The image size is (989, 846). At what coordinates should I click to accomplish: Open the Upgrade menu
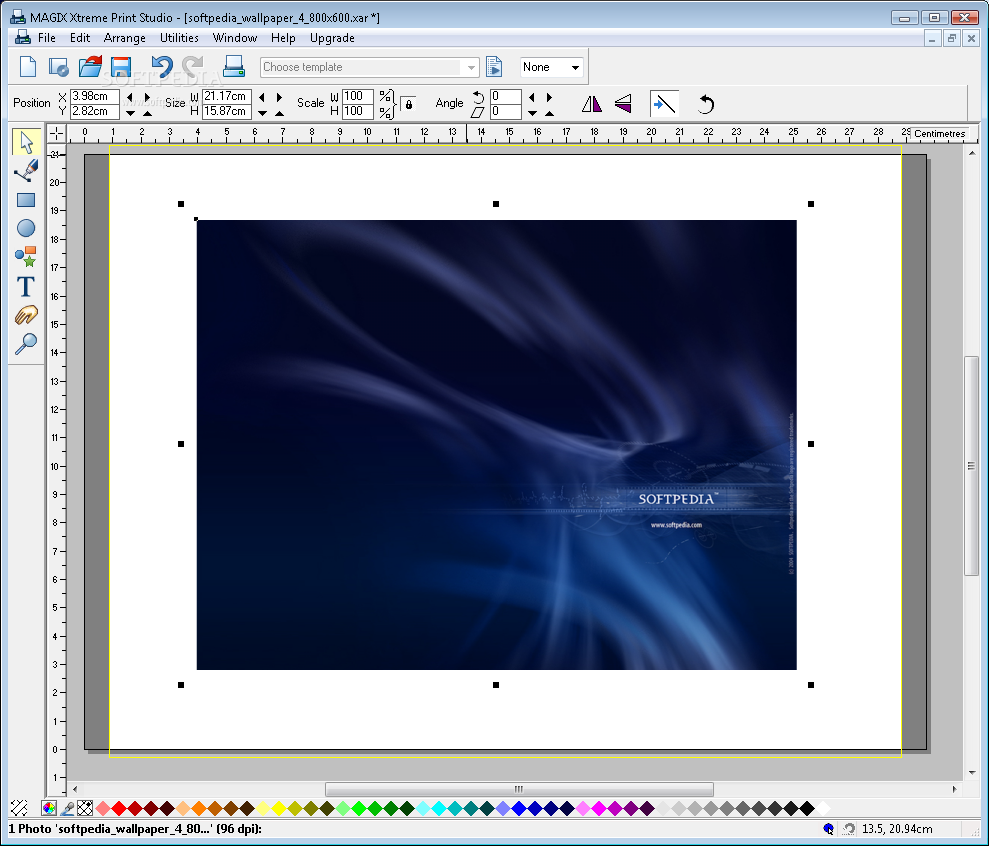(332, 38)
